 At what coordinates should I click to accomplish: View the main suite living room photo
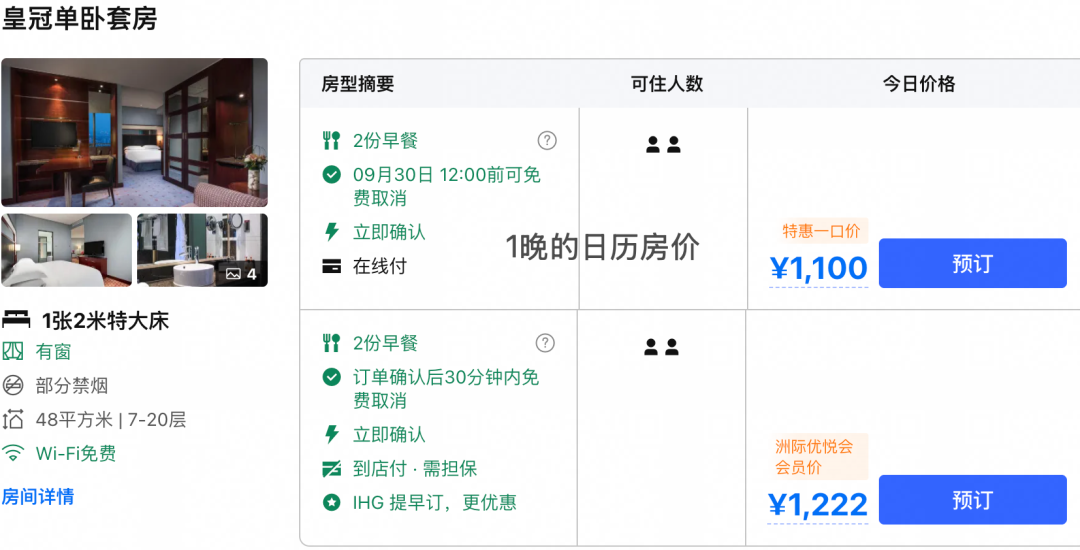pos(134,132)
